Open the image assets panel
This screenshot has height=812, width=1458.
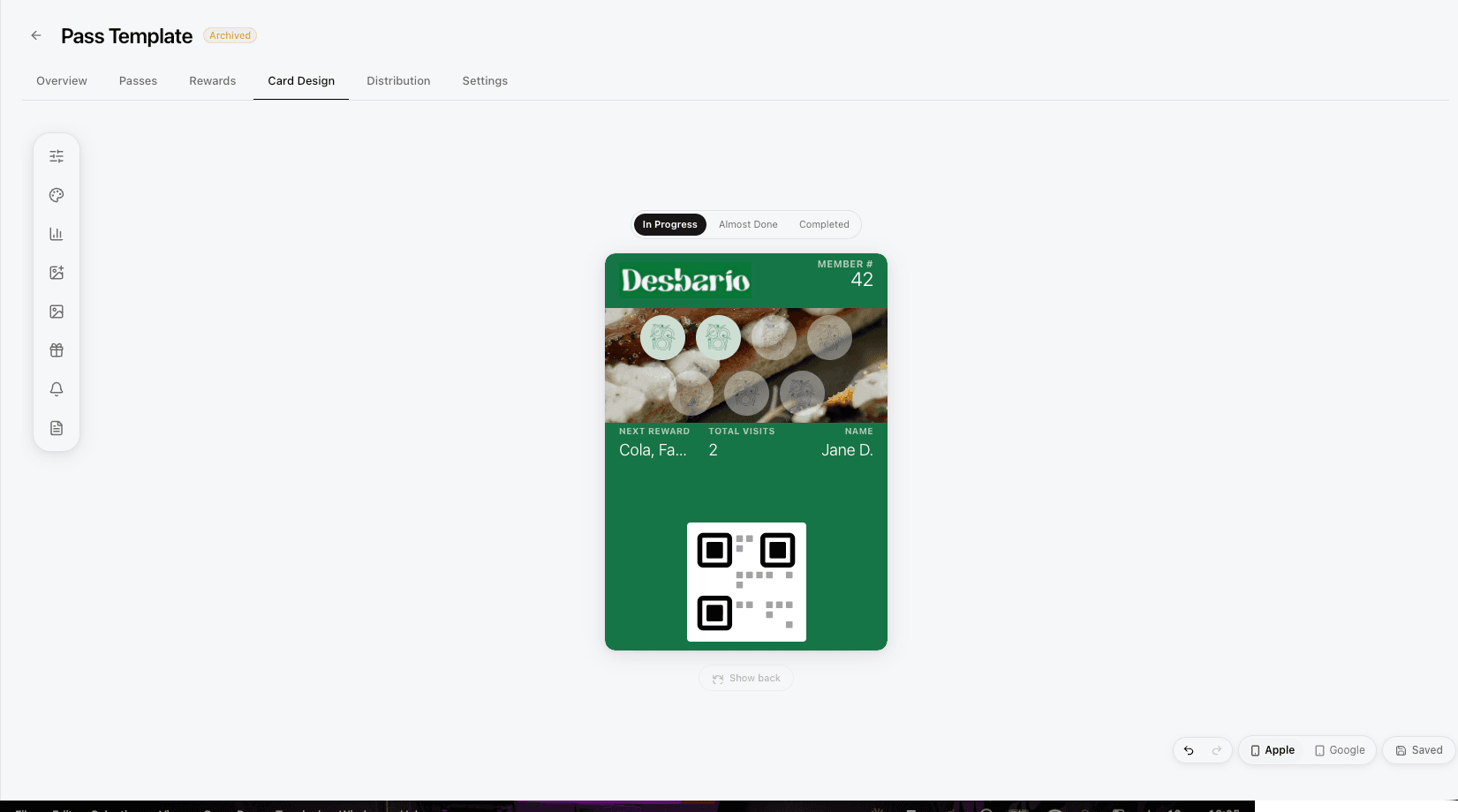[x=57, y=312]
